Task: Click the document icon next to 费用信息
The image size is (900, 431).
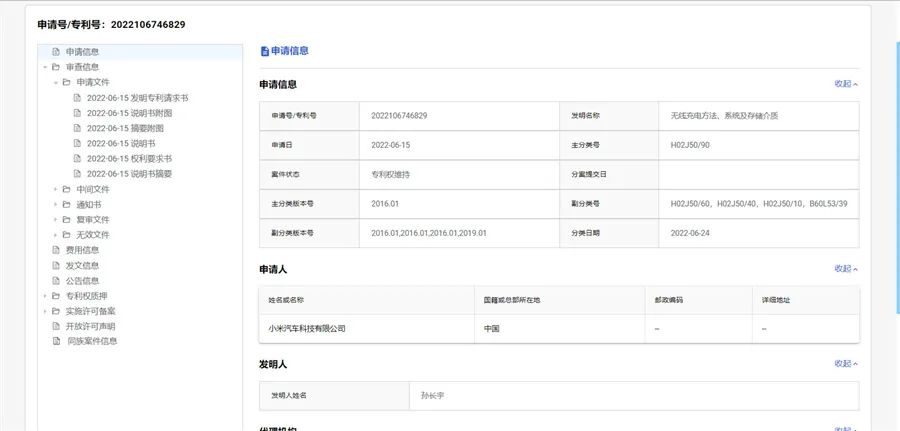Action: click(56, 250)
